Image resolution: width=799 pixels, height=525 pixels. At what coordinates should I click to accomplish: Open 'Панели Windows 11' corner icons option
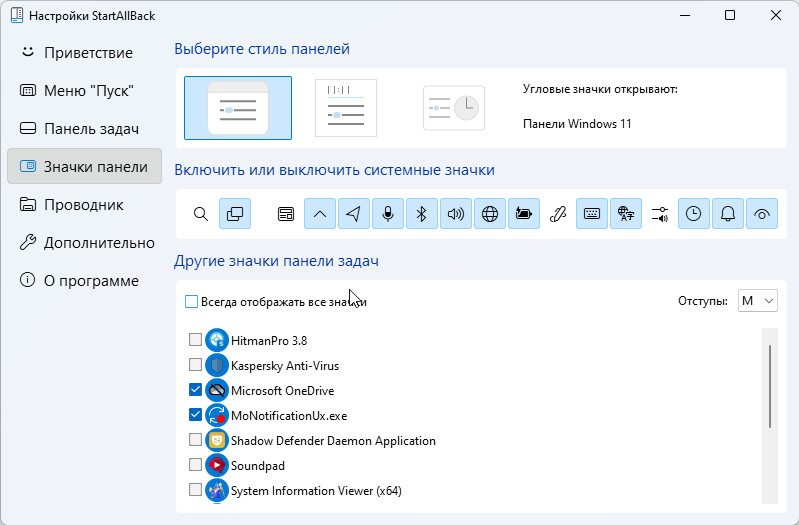tap(577, 124)
